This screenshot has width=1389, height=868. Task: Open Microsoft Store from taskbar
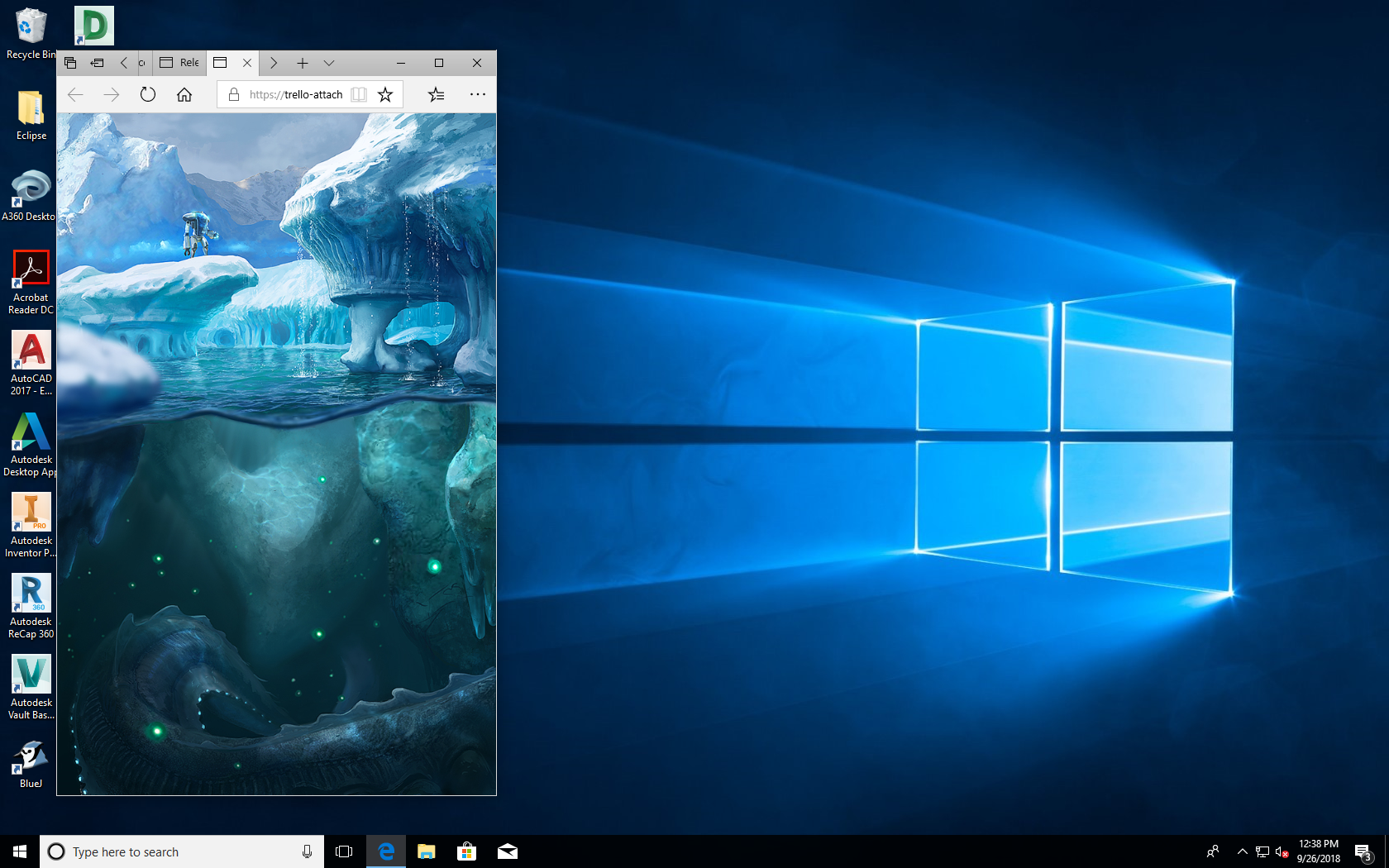pyautogui.click(x=467, y=851)
